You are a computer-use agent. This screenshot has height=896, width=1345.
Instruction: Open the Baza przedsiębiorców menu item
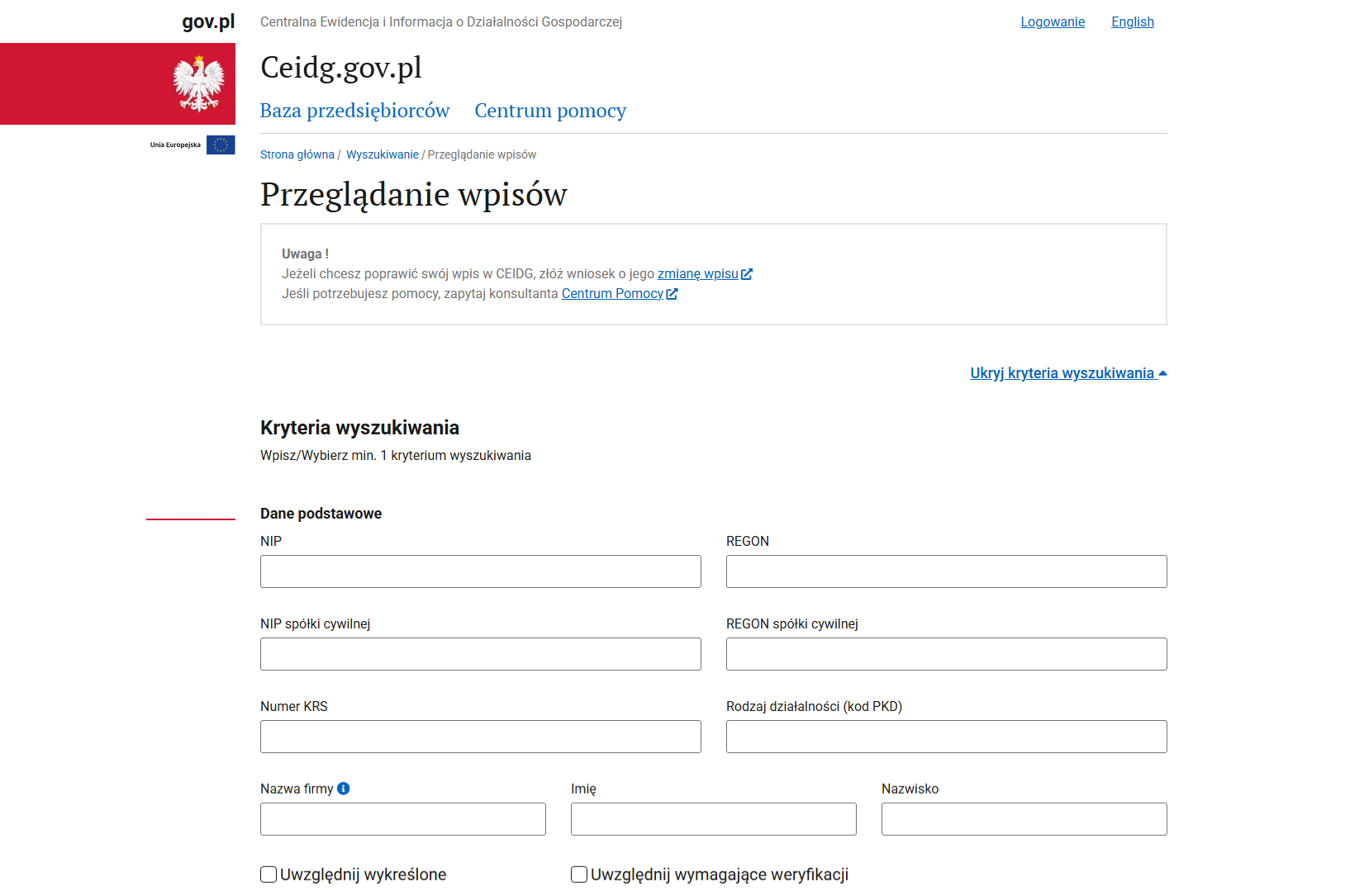[x=354, y=111]
